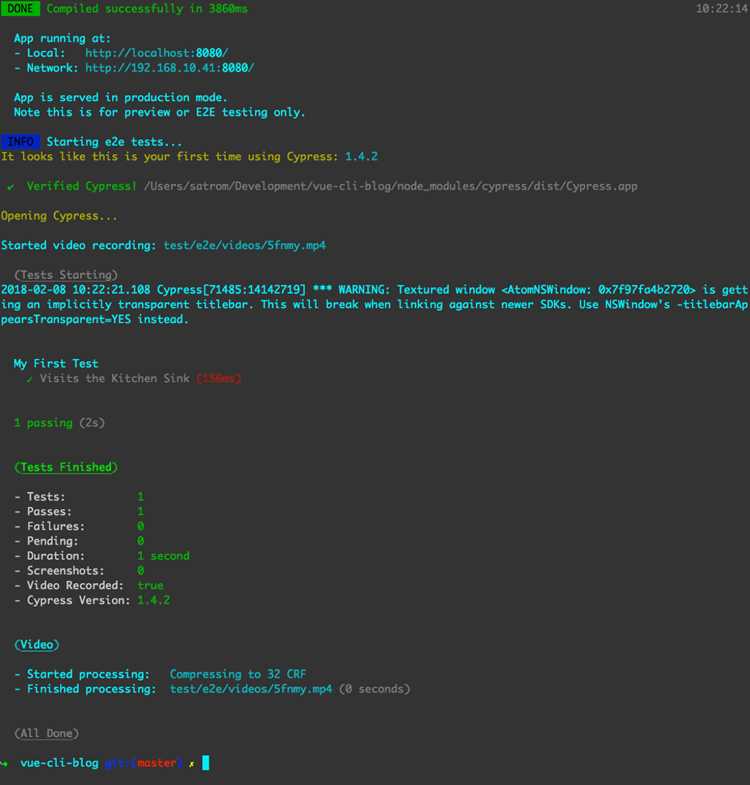Viewport: 750px width, 785px height.
Task: Click '(Tests Finished)' heading
Action: 66,467
